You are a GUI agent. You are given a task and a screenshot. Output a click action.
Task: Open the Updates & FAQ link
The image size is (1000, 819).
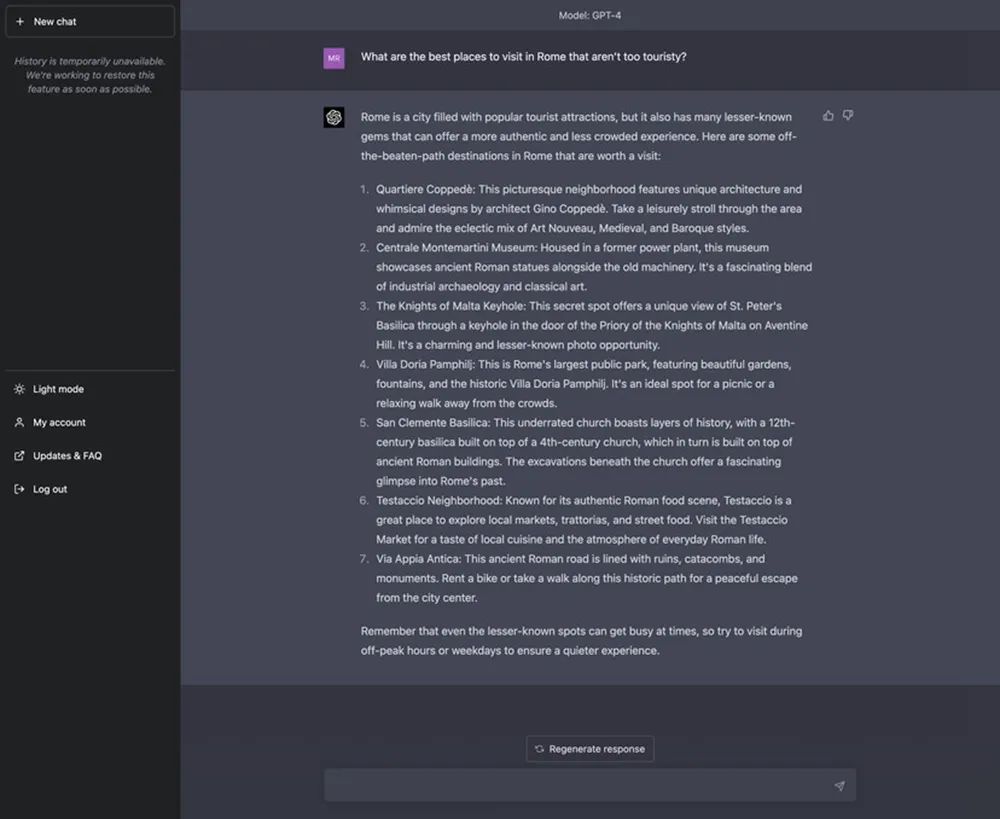click(67, 456)
